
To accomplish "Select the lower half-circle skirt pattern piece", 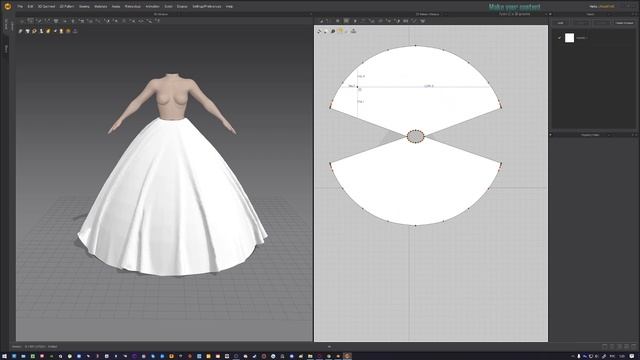I will tap(416, 184).
